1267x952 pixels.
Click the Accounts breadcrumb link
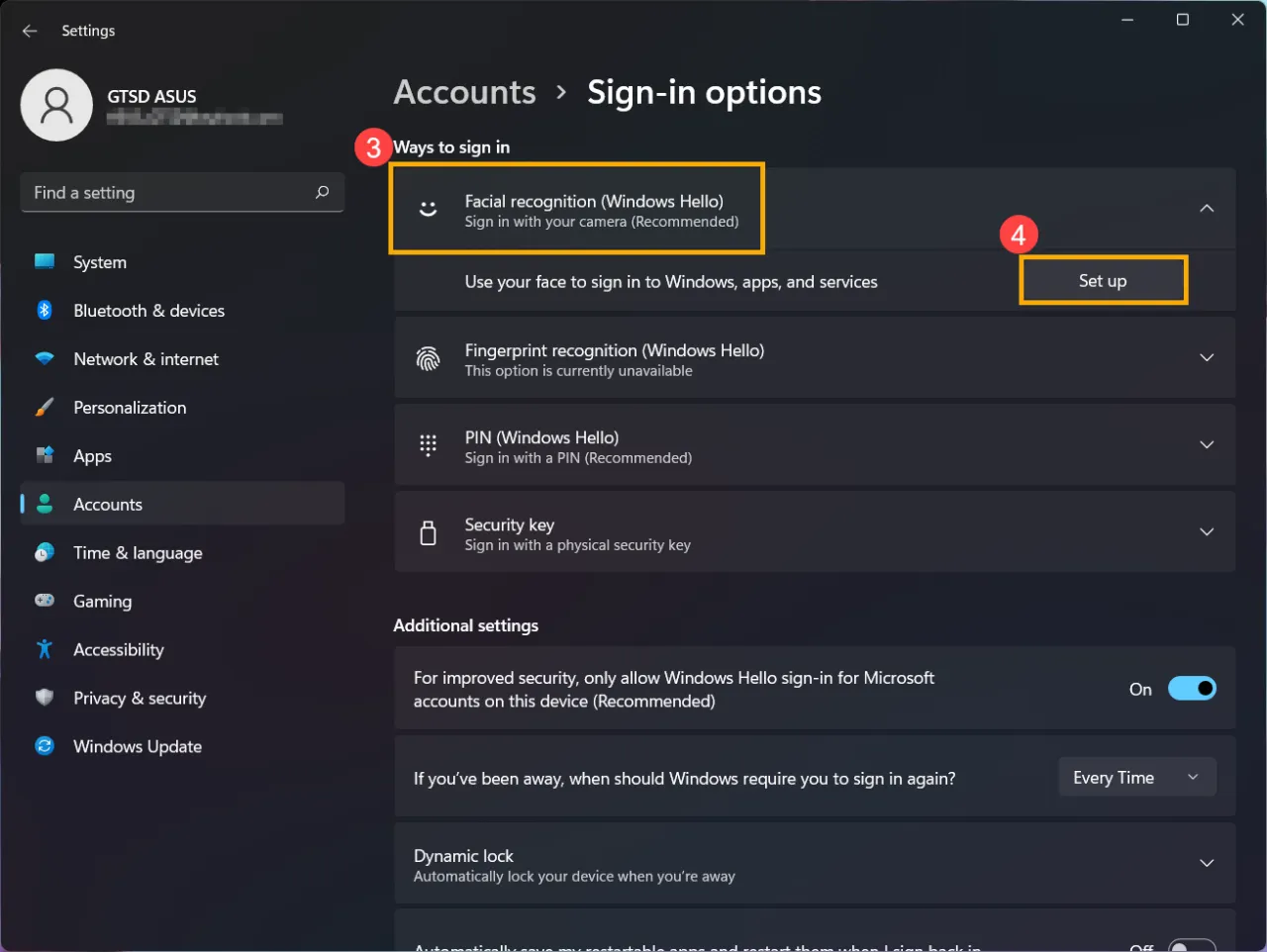[x=464, y=92]
